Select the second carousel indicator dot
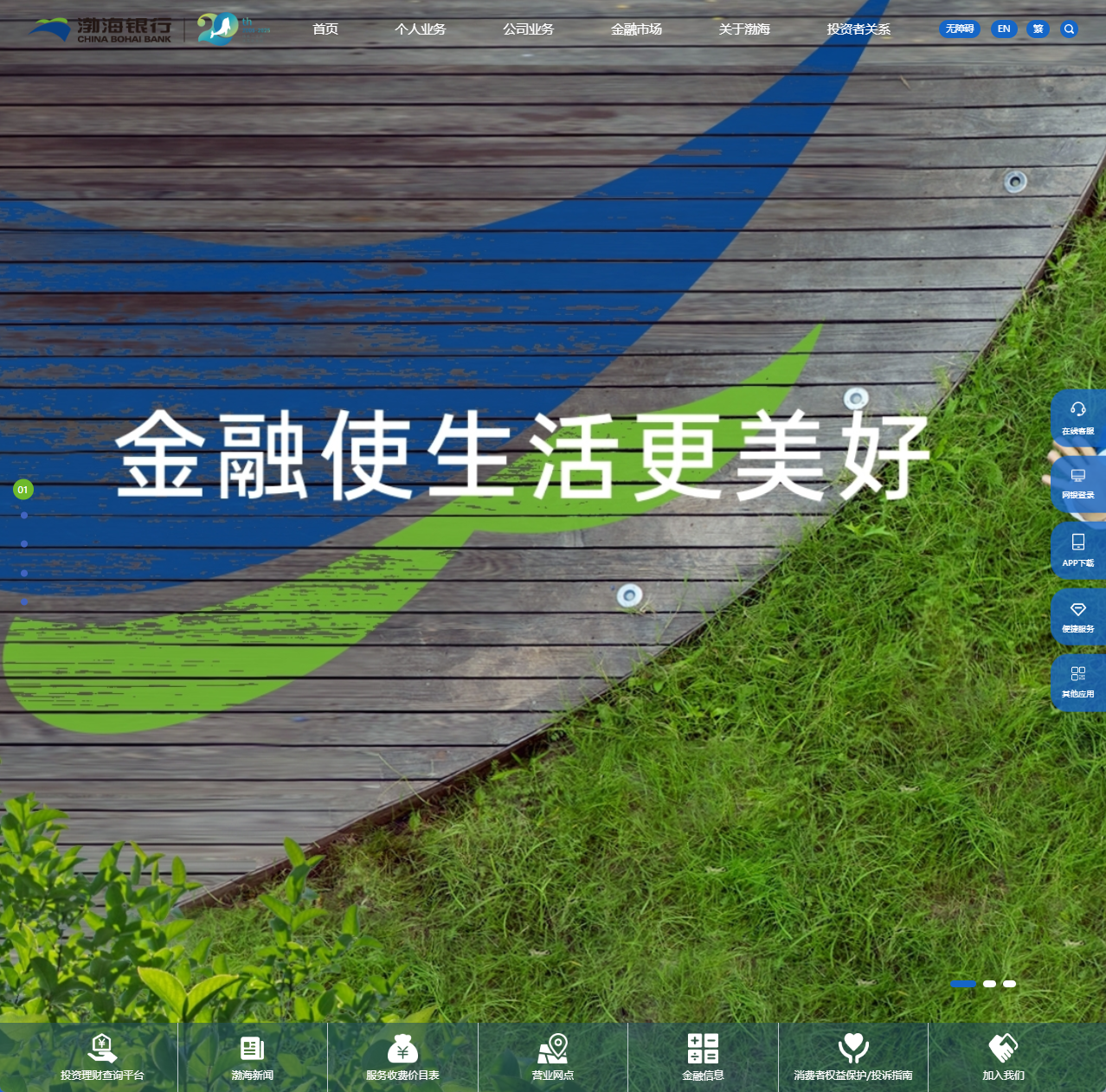Screen dimensions: 1106x1092 tap(990, 984)
